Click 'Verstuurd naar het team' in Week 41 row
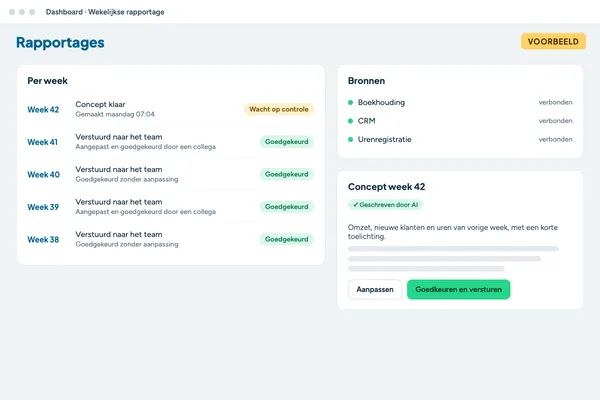Viewport: 600px width, 400px height. [x=119, y=137]
